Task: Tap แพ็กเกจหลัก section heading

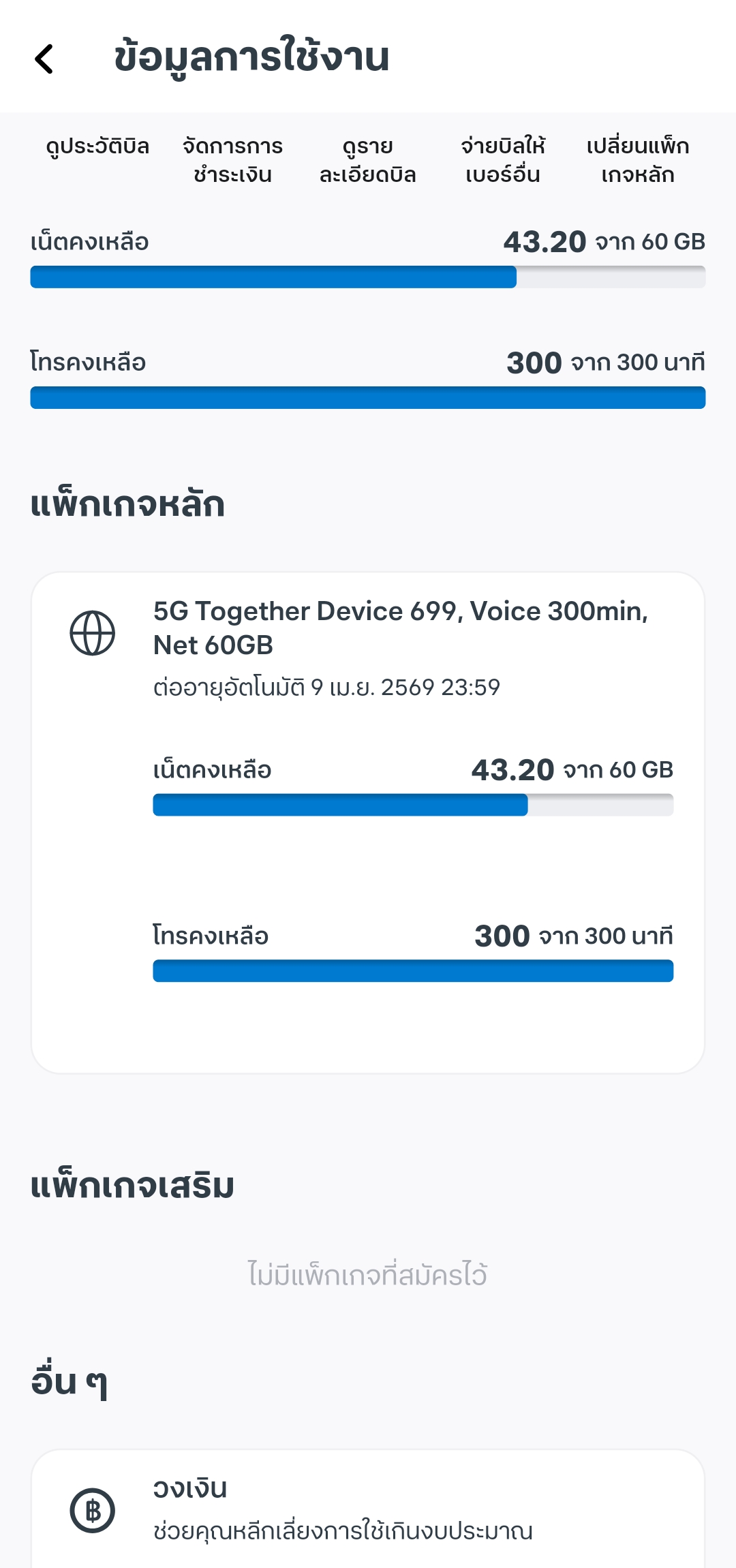Action: coord(127,505)
